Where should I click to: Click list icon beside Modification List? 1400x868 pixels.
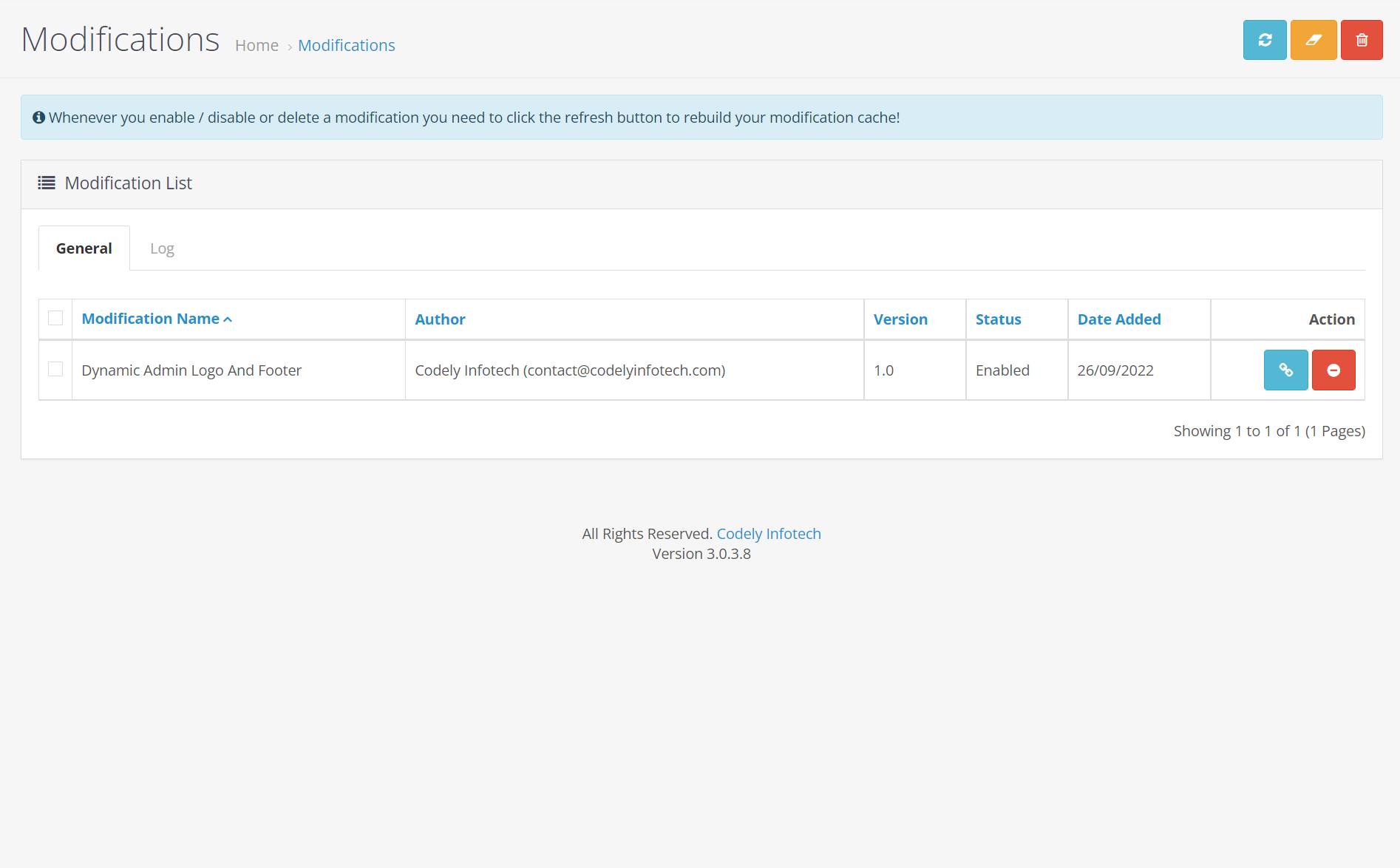point(47,183)
